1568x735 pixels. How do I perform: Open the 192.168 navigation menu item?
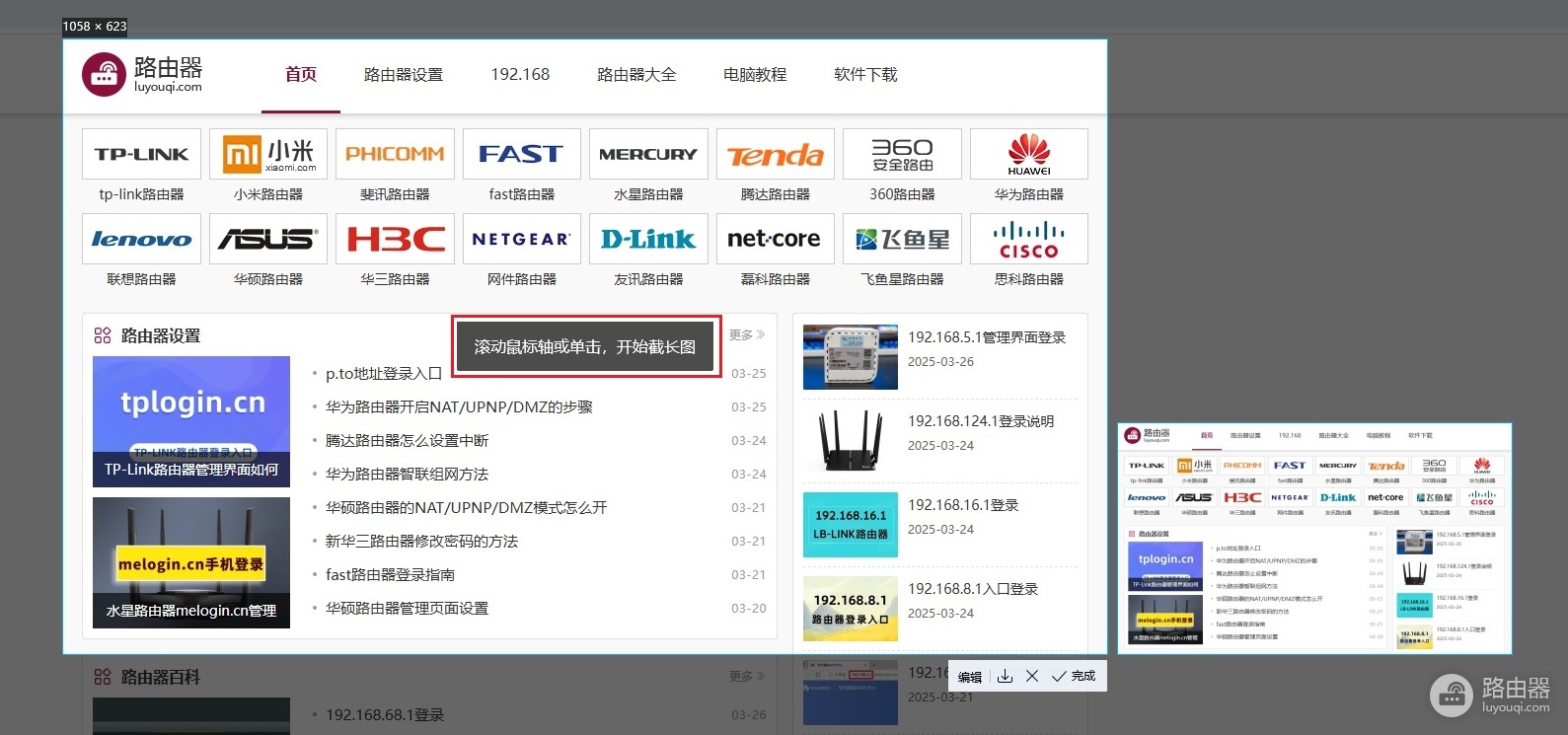pos(520,74)
